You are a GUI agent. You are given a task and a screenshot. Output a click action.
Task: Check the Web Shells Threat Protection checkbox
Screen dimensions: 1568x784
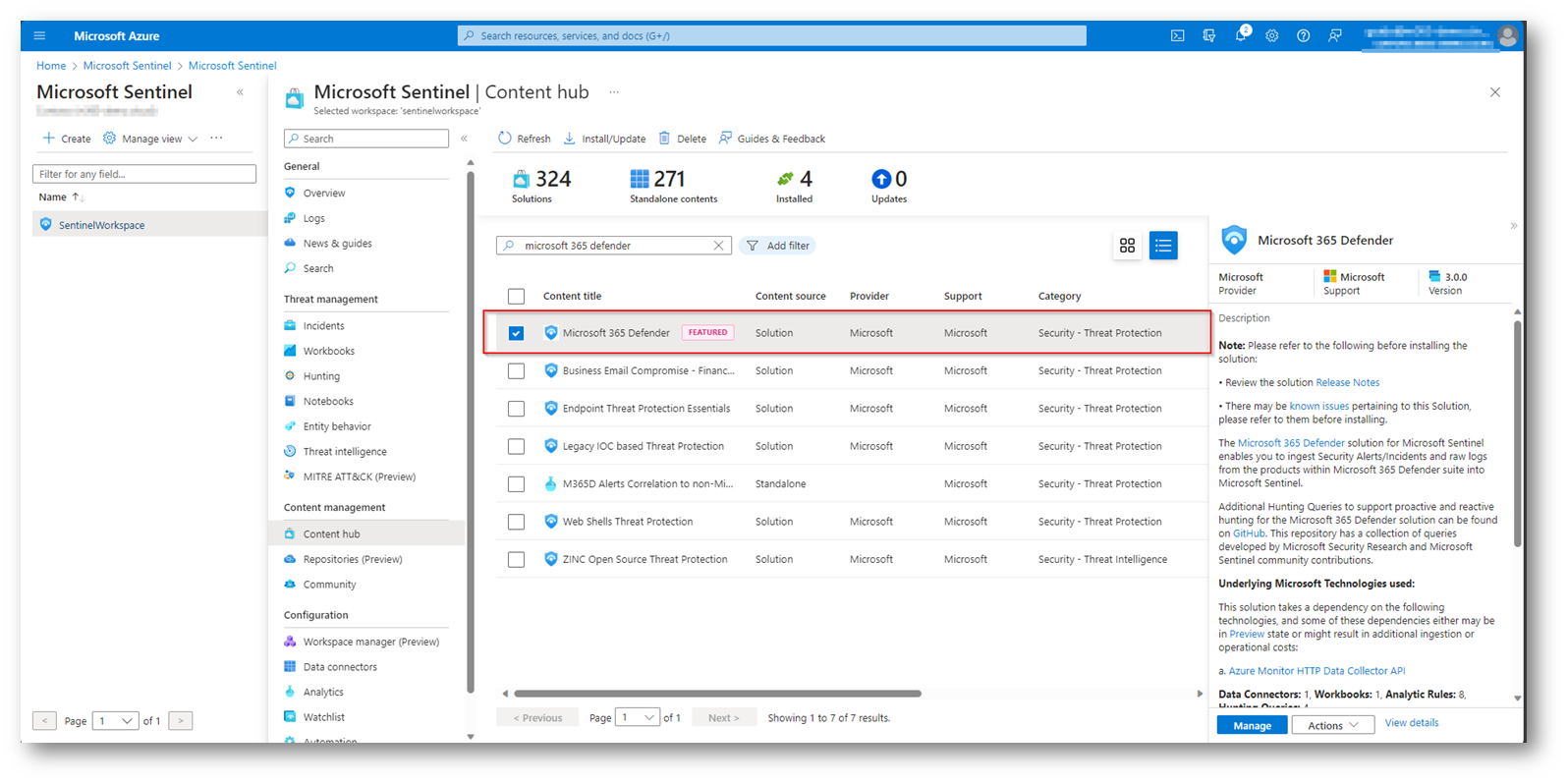(x=516, y=522)
